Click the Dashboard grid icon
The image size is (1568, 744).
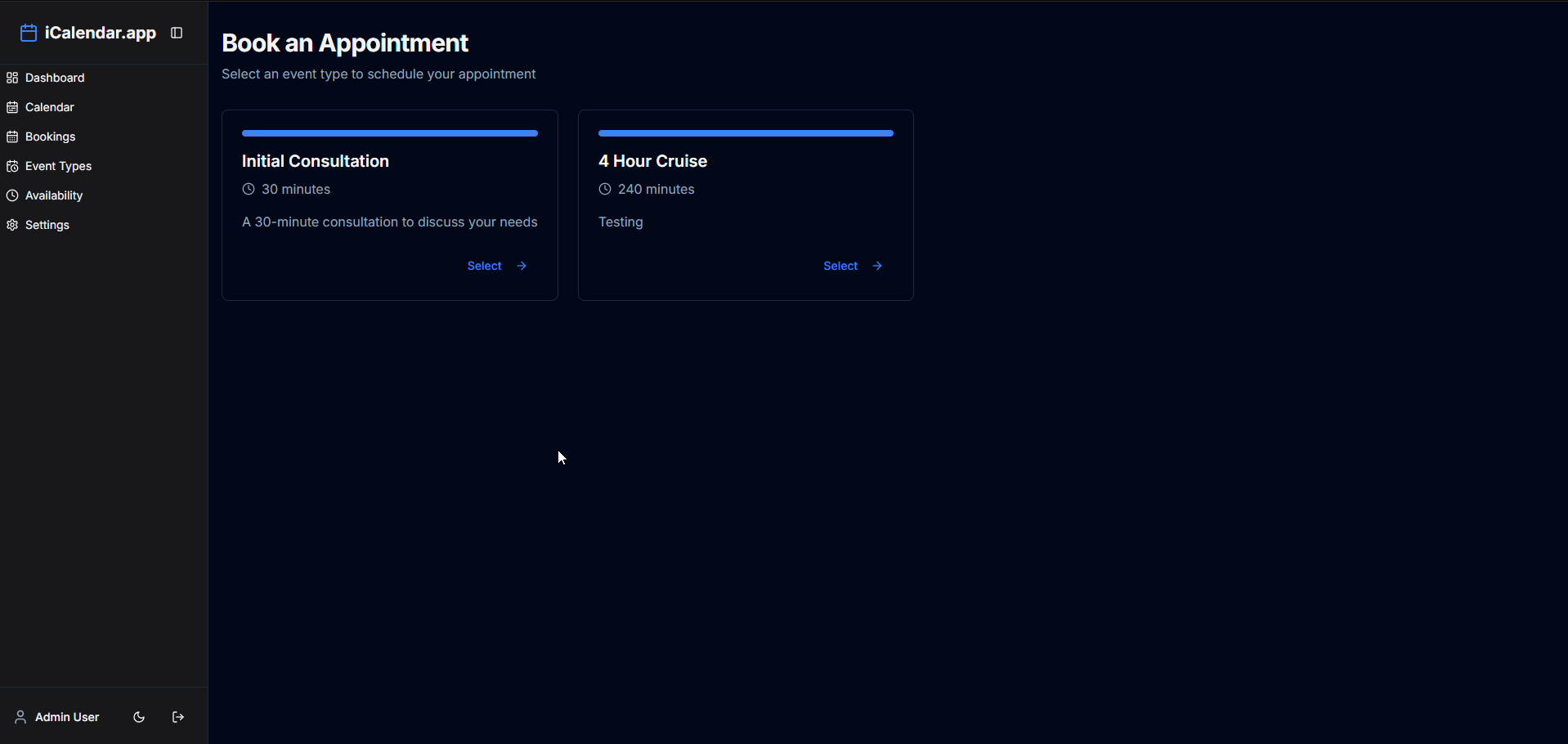(x=12, y=78)
